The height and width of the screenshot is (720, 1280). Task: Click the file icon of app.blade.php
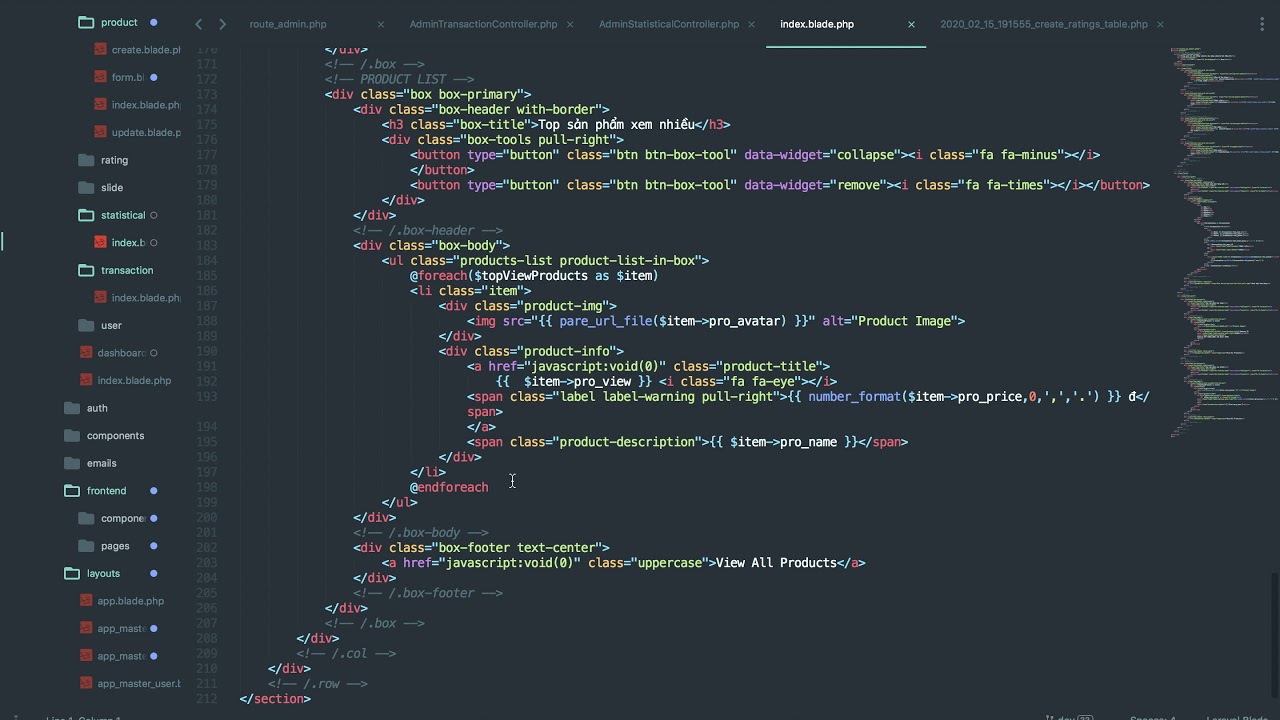click(x=87, y=601)
